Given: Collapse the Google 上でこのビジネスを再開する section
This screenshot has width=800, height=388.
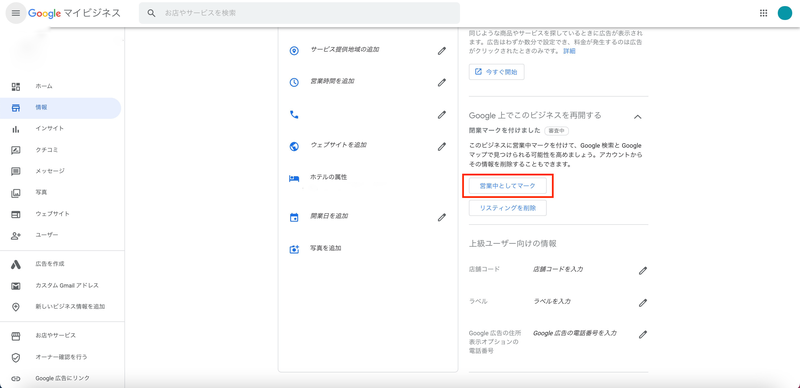Looking at the screenshot, I should pos(637,117).
